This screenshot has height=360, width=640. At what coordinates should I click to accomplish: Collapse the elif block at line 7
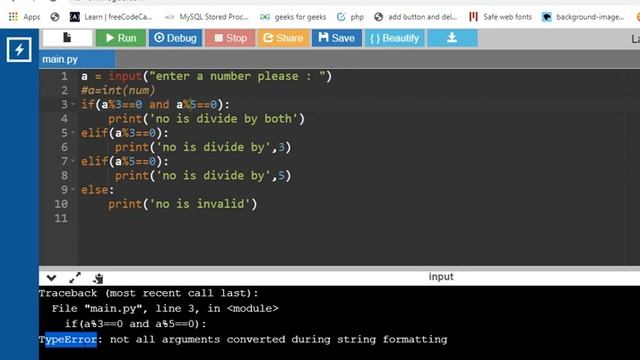pos(73,161)
